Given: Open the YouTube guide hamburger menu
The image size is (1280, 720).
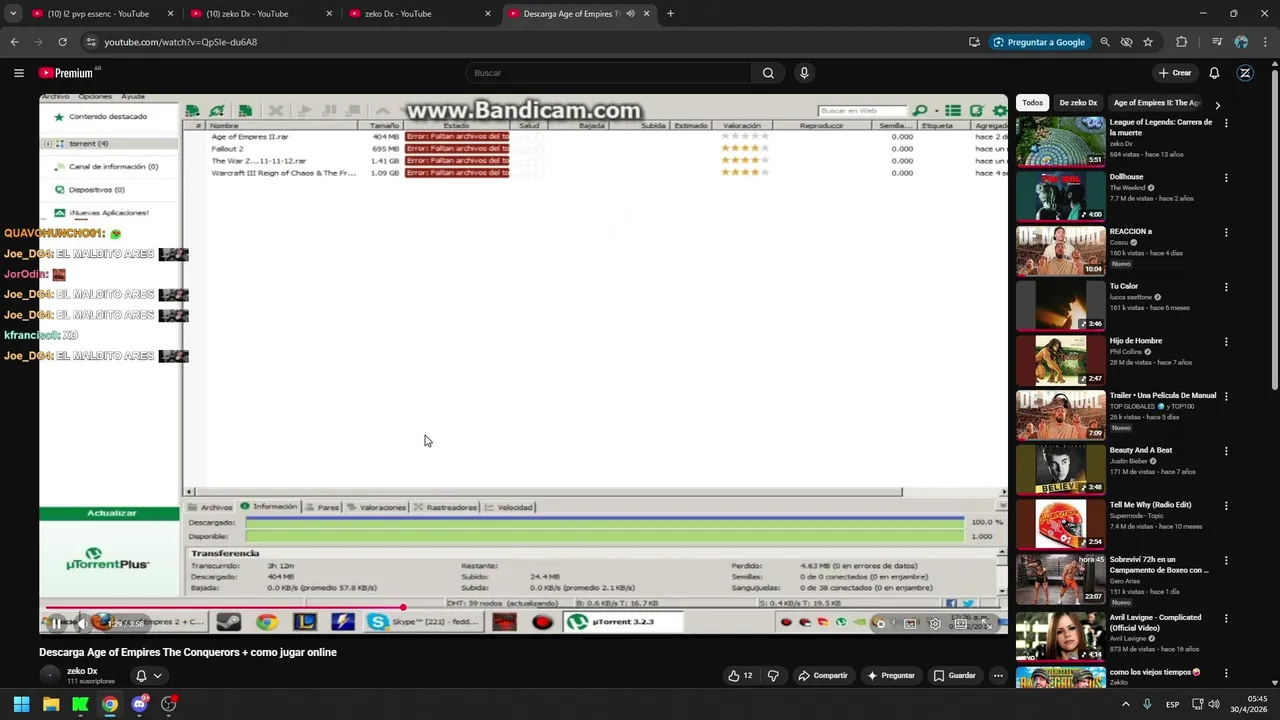Looking at the screenshot, I should (18, 73).
